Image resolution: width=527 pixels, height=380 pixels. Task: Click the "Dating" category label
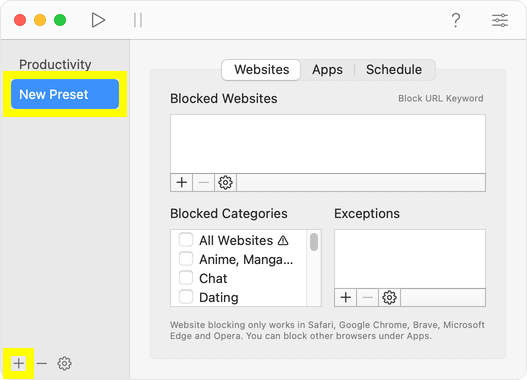click(219, 297)
